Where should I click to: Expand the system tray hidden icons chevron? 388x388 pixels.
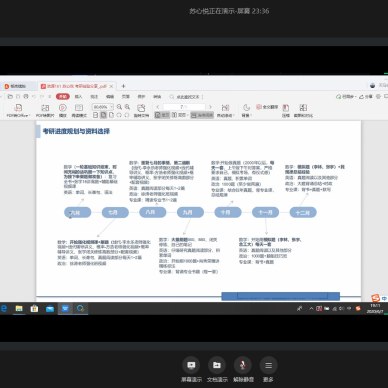click(311, 308)
